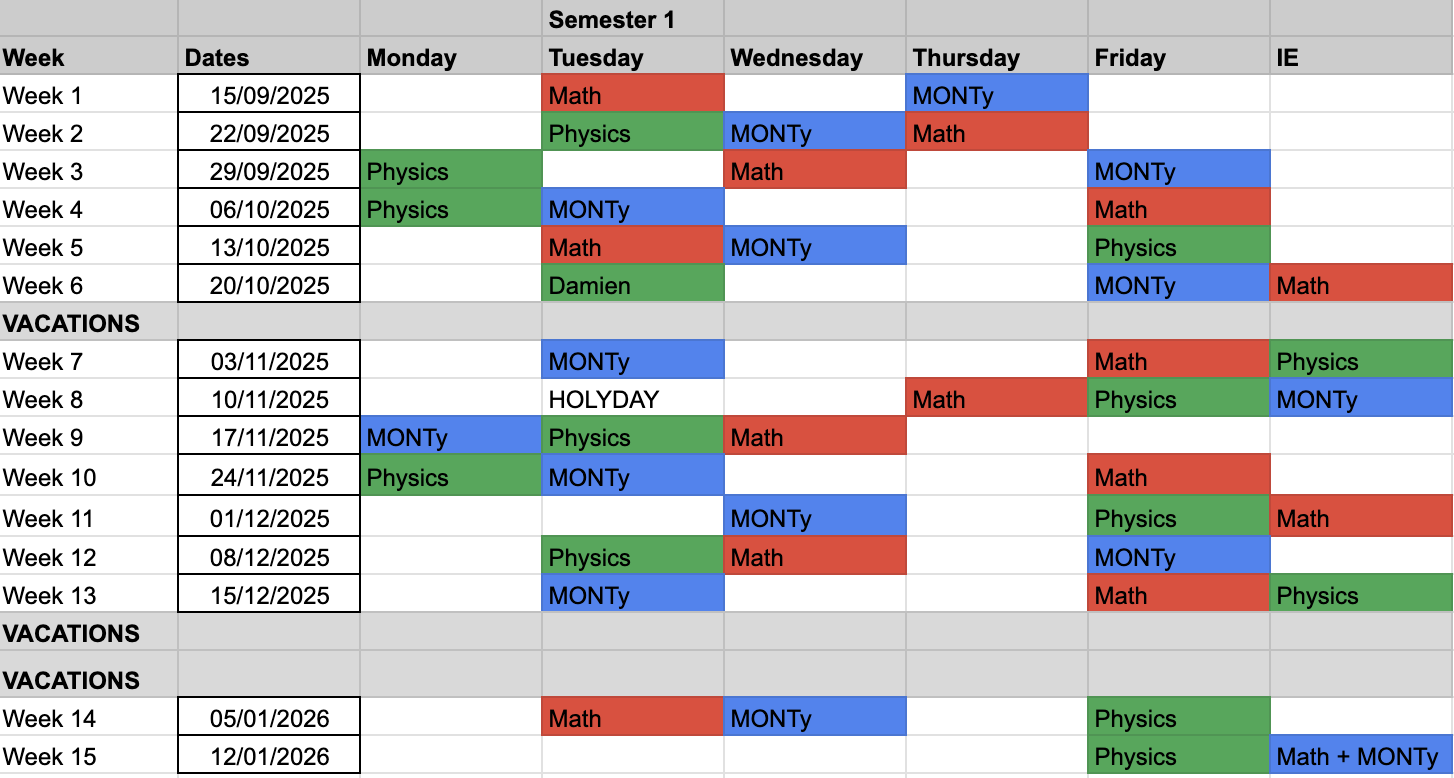Select the Wednesday header cell

815,58
